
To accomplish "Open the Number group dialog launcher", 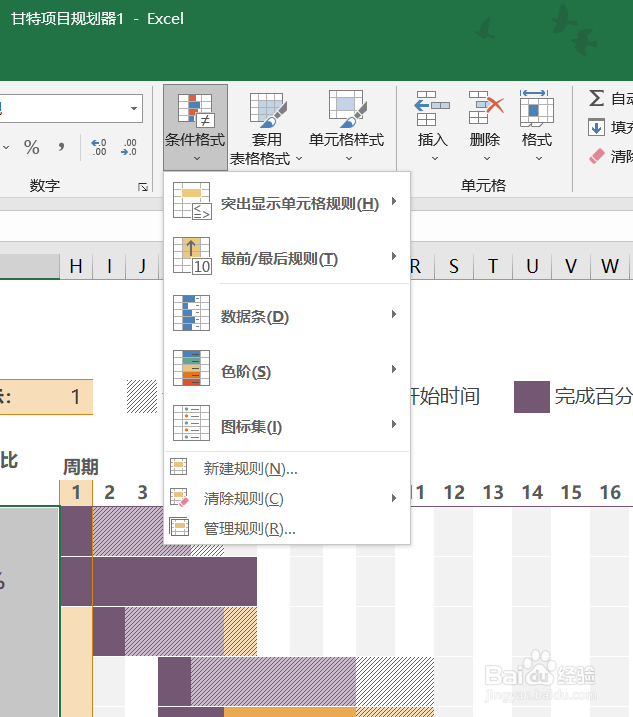I will 143,187.
